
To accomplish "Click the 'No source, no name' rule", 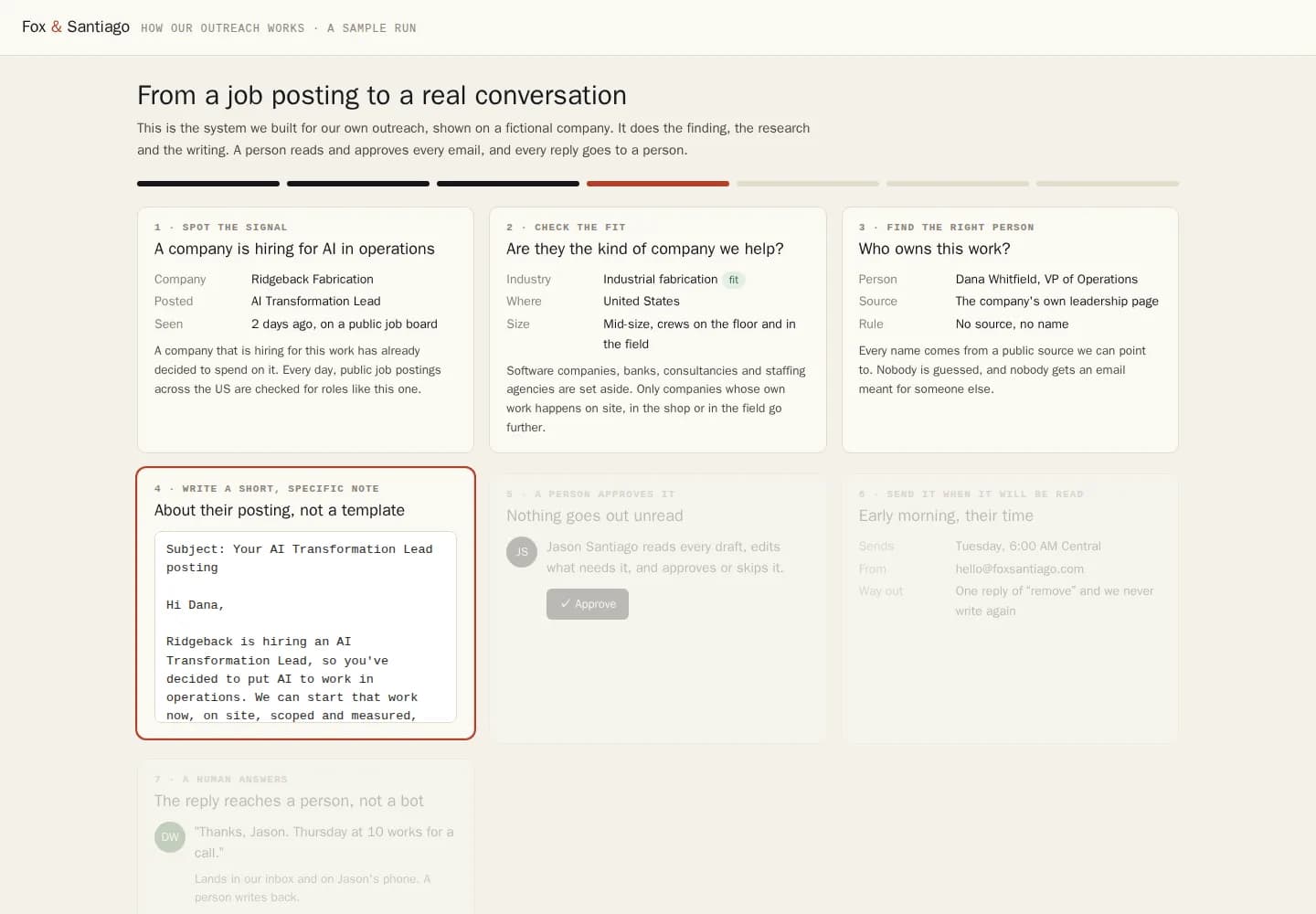I will pos(1012,324).
